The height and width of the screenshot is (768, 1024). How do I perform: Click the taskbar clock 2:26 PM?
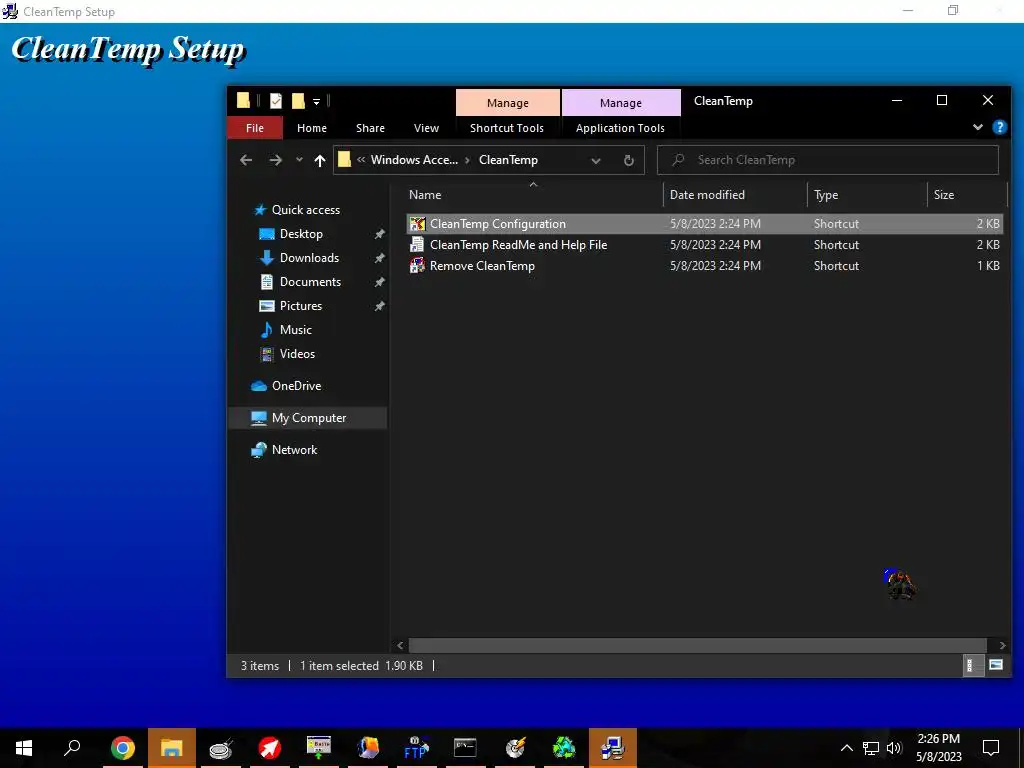point(938,748)
